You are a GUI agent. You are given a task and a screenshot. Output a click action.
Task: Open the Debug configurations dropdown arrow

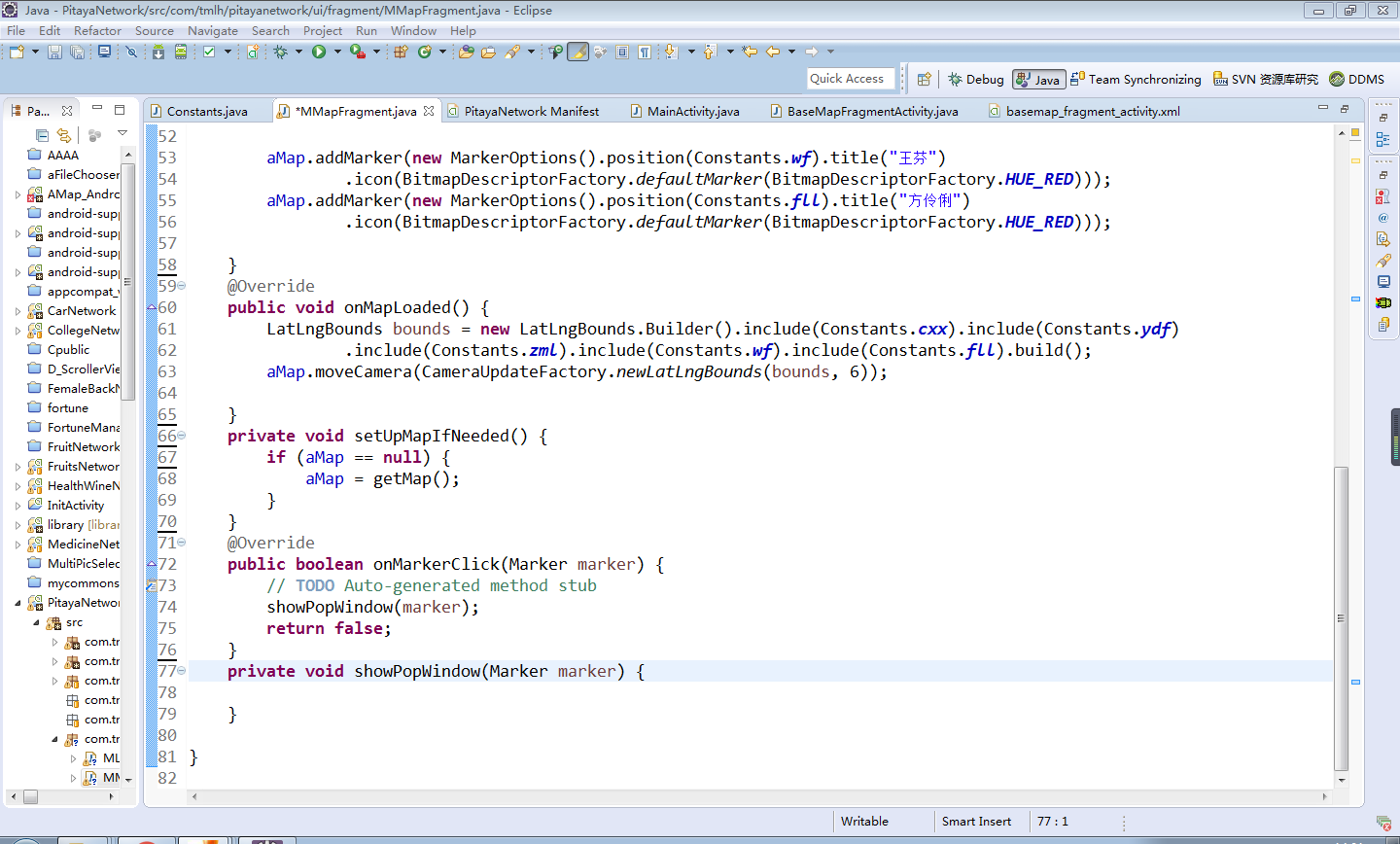(x=298, y=52)
